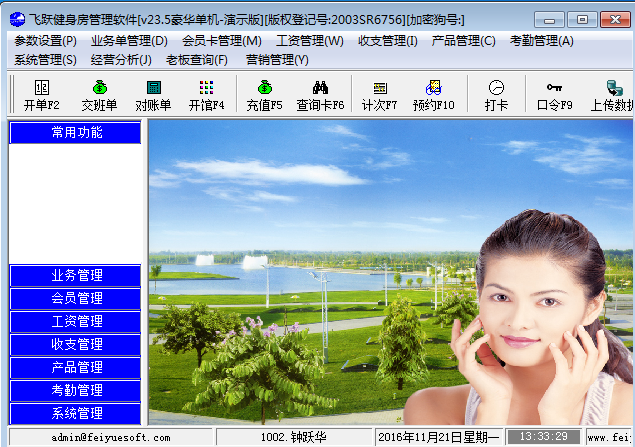Screen dimensions: 635x447
Task: Expand the 常用功能 sidebar section
Action: (x=75, y=132)
